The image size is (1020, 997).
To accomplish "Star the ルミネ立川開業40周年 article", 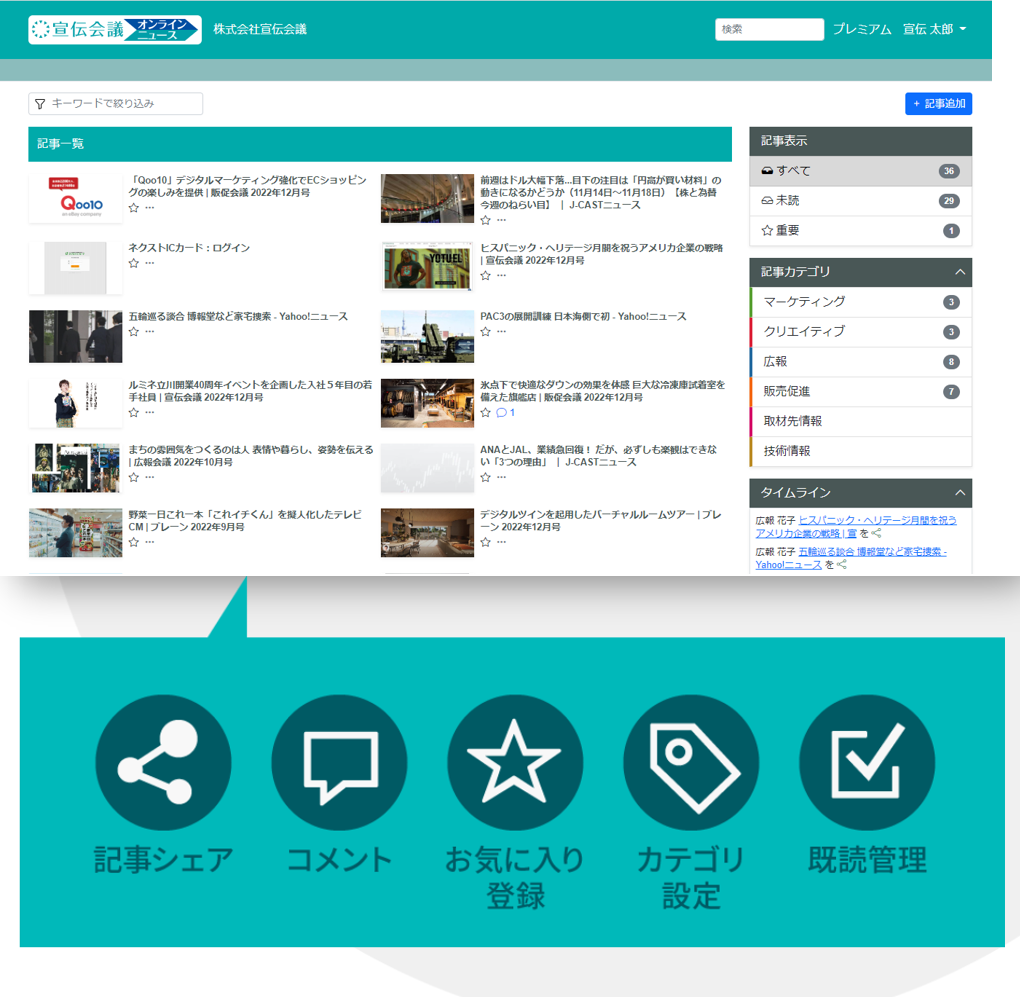I will pos(133,412).
